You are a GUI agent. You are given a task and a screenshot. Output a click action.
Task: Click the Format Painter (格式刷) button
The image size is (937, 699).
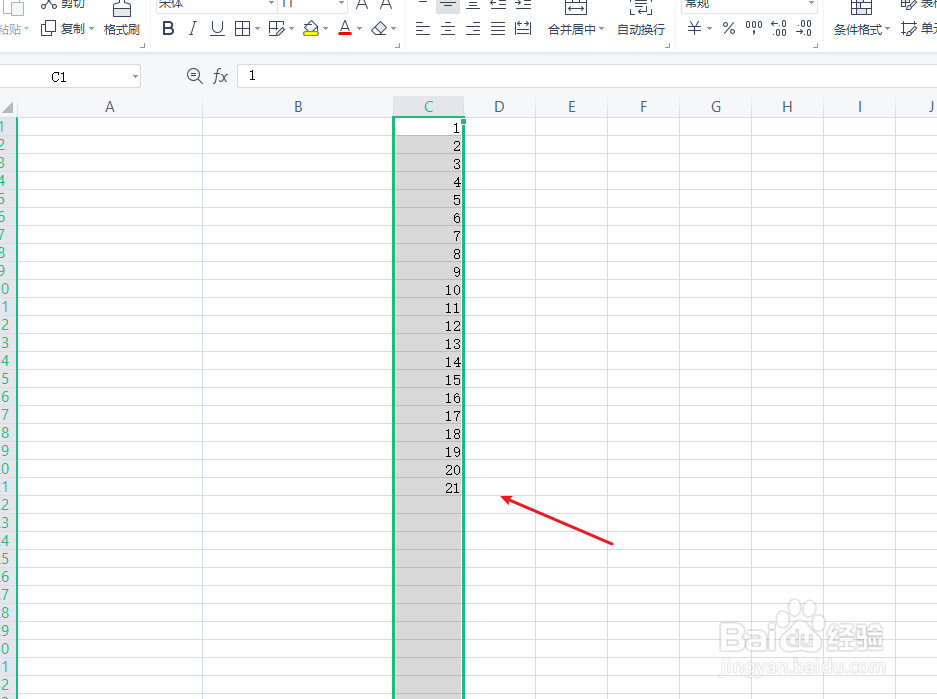coord(122,18)
